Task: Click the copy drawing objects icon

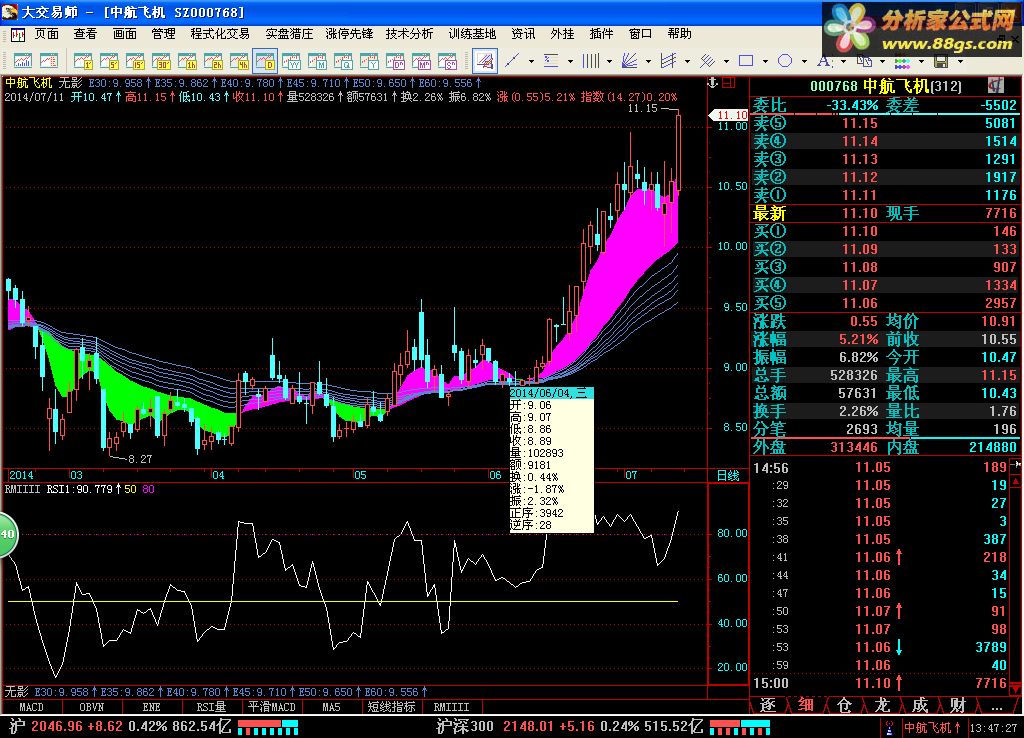Action: click(863, 61)
